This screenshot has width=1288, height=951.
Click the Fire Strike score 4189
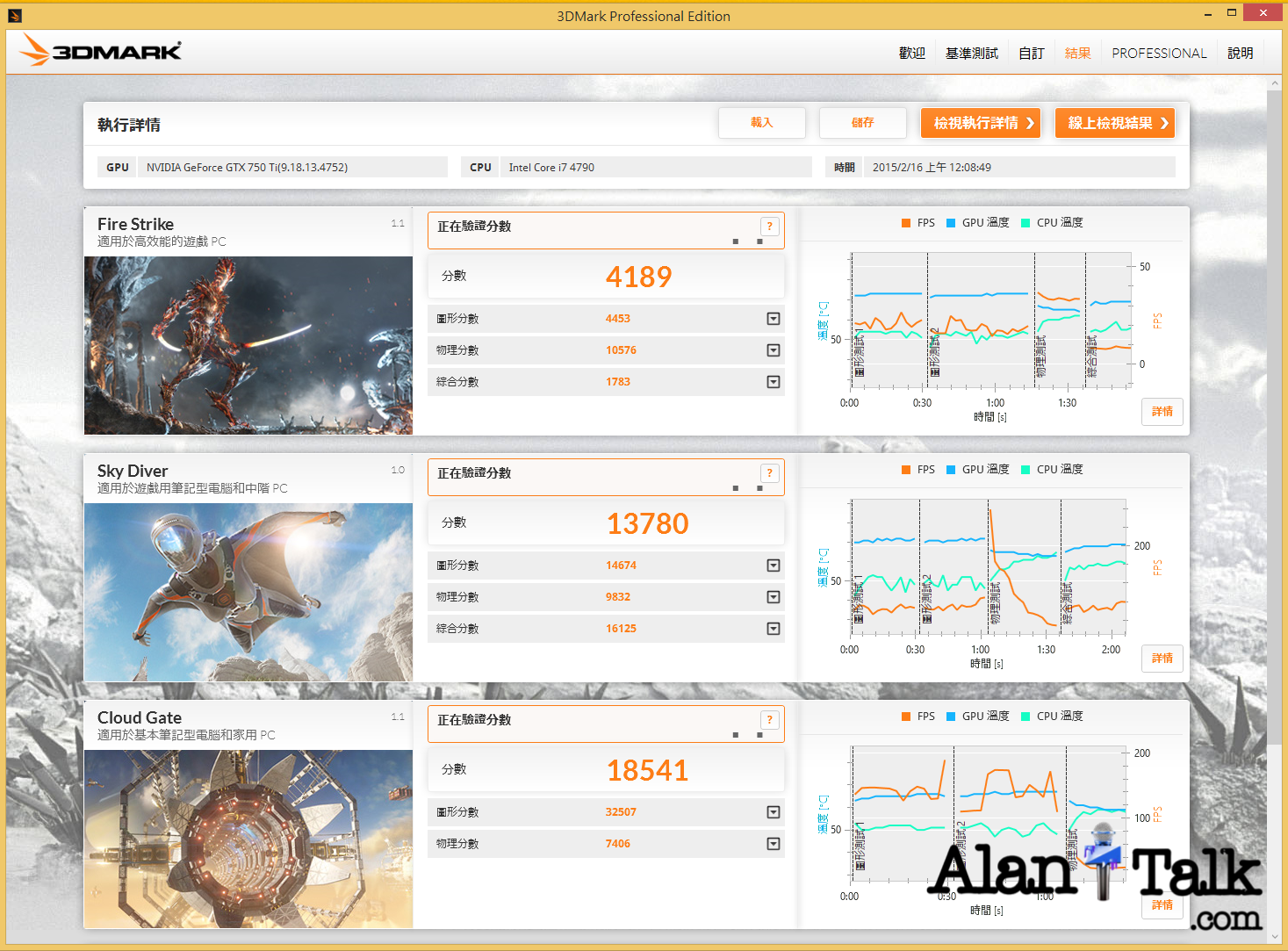639,277
